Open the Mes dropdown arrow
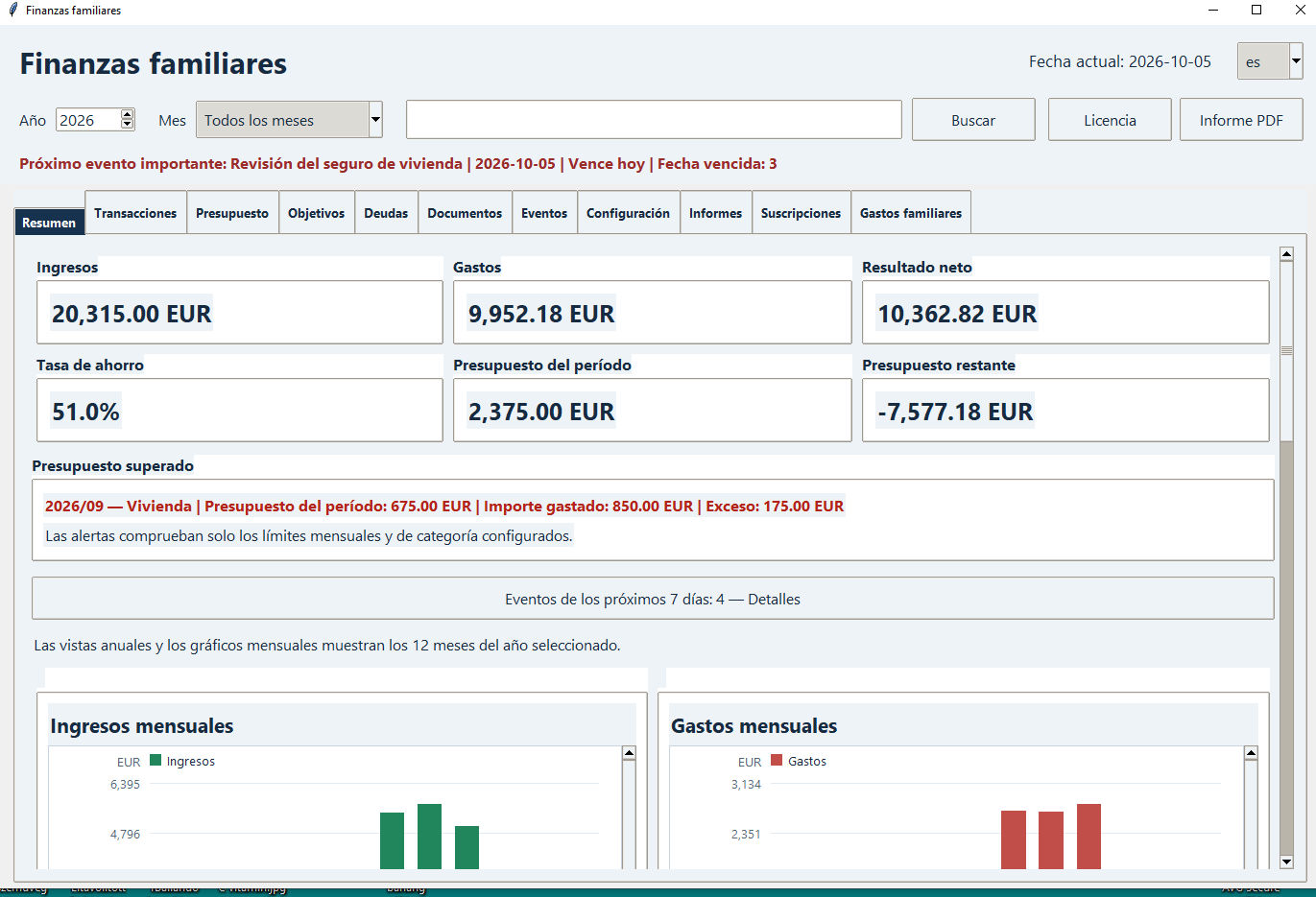The image size is (1316, 897). [x=375, y=120]
